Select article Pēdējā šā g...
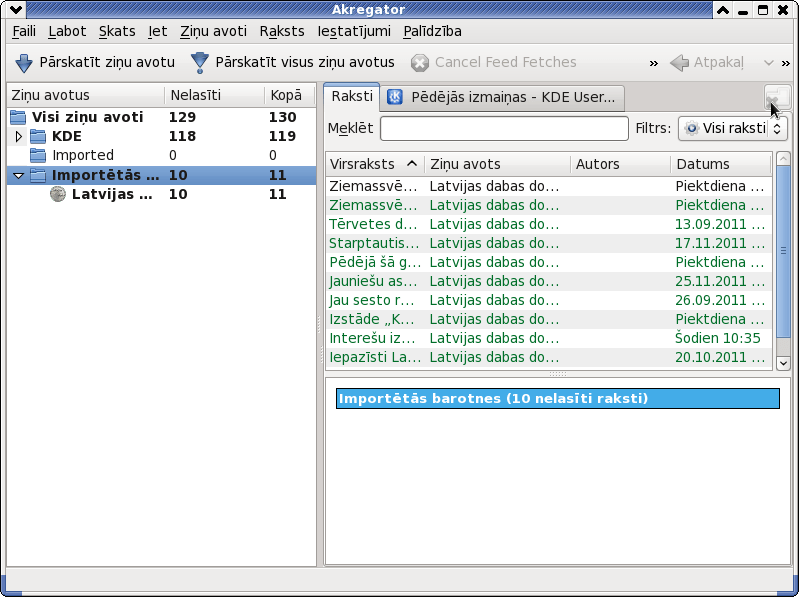 click(x=549, y=262)
